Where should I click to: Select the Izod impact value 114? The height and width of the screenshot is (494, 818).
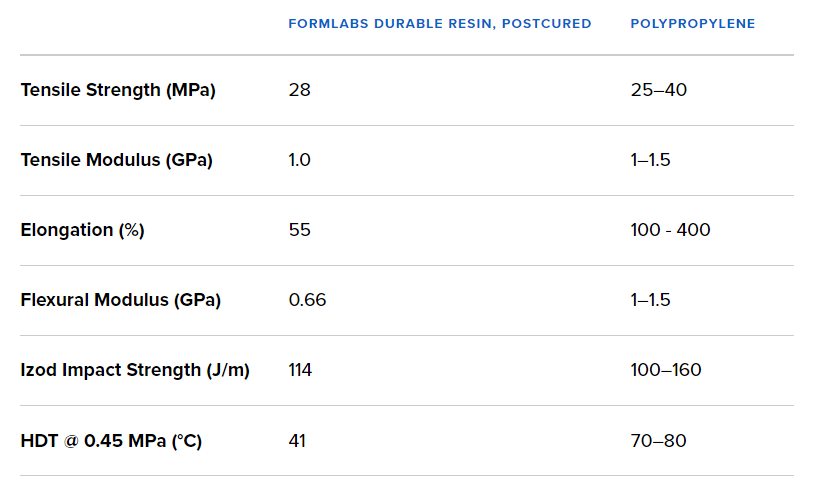point(300,370)
